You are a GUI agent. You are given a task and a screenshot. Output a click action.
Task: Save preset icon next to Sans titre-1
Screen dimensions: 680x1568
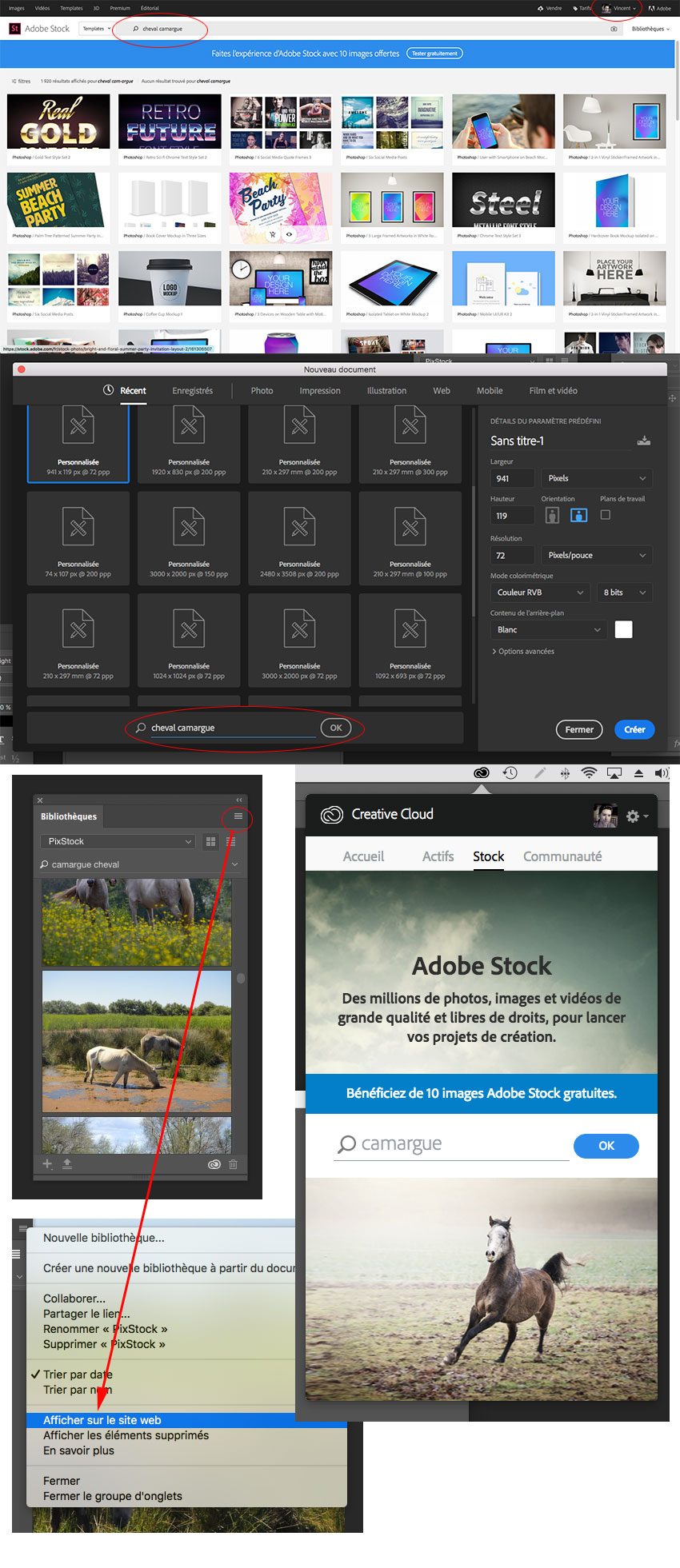643,441
